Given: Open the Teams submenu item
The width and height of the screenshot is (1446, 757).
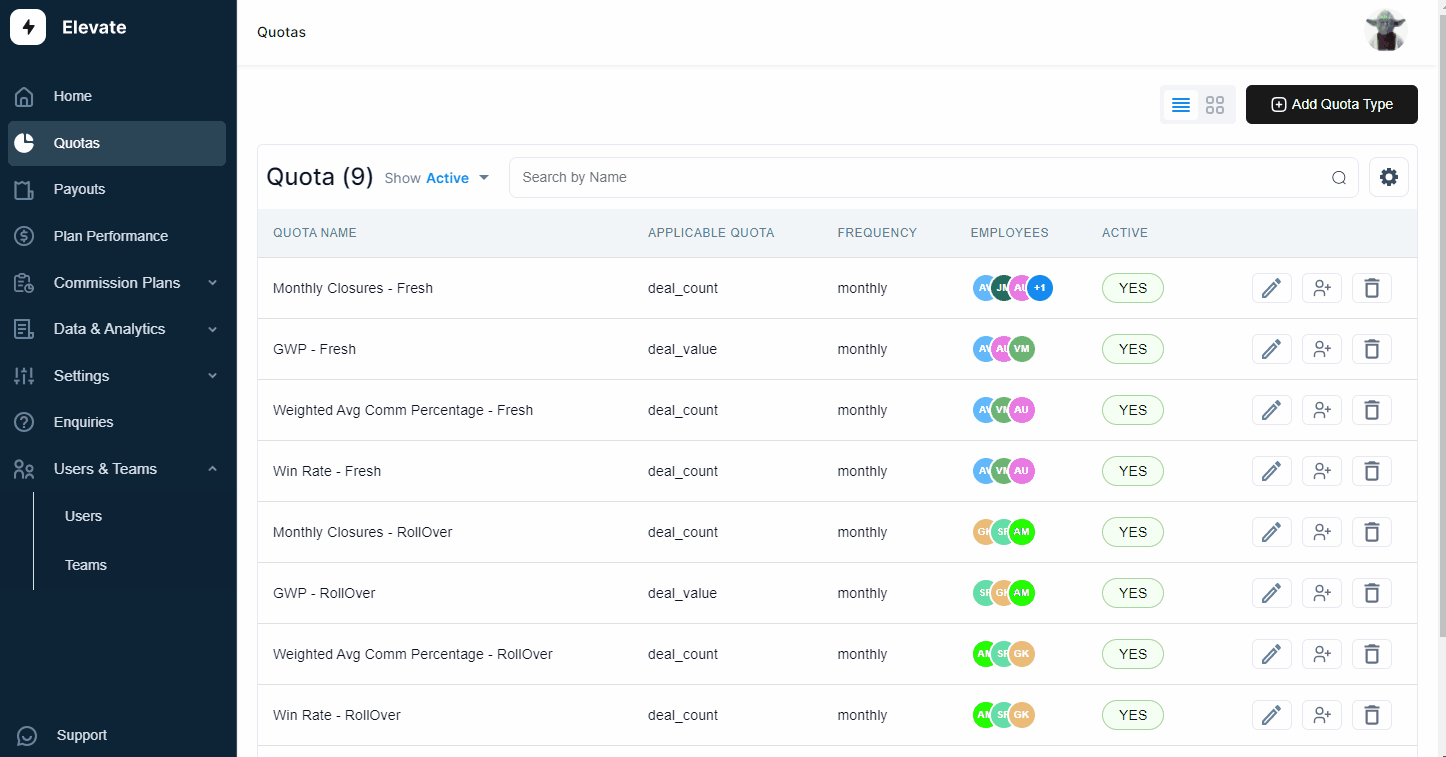Looking at the screenshot, I should (x=86, y=565).
